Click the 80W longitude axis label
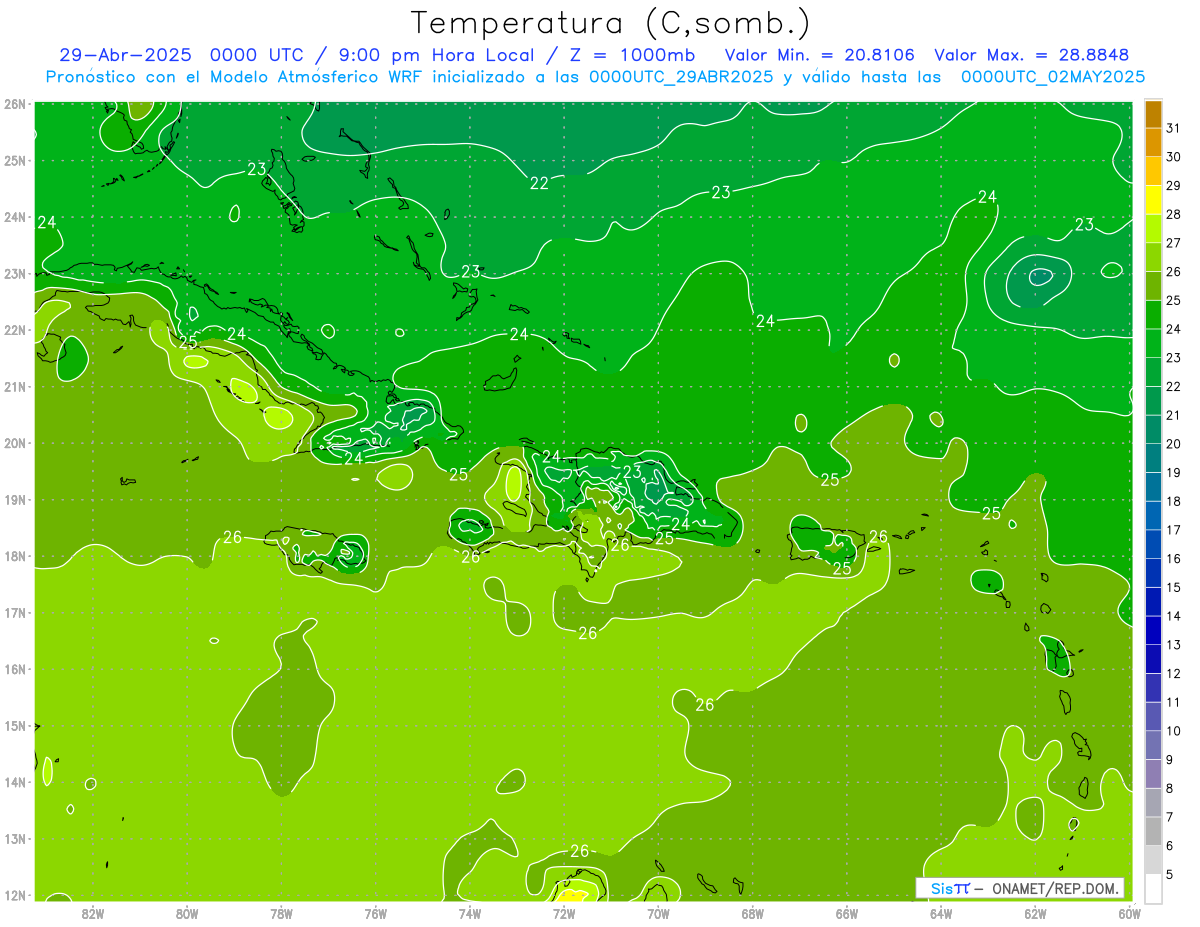Viewport: 1200px width, 927px height. [187, 914]
